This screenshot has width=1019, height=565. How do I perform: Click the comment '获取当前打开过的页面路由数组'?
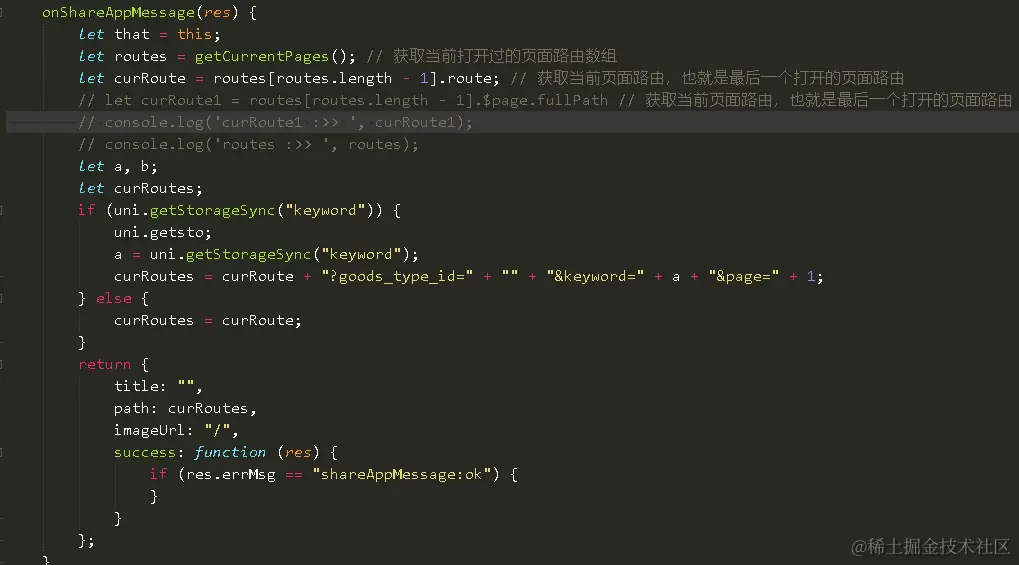point(504,57)
